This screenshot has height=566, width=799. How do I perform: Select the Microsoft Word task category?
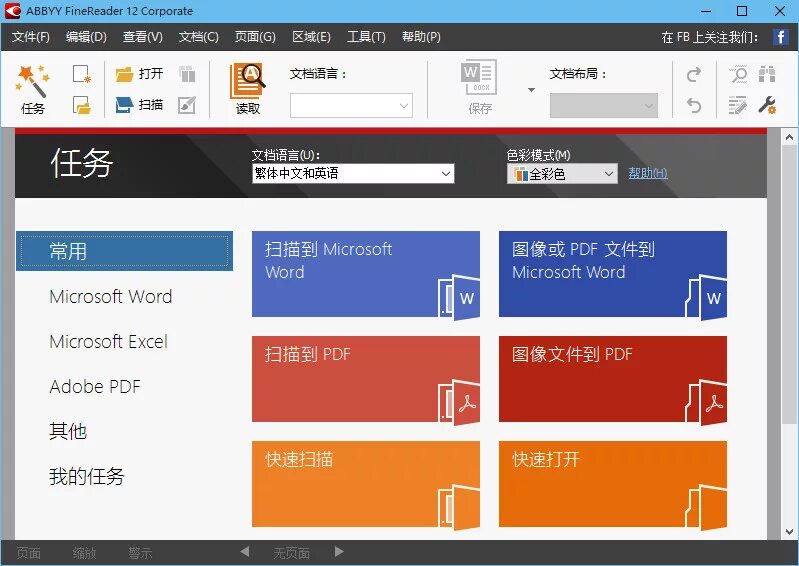pyautogui.click(x=111, y=297)
